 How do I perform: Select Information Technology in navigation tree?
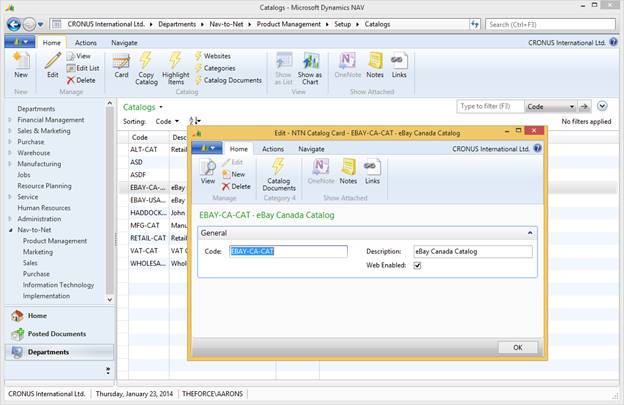58,285
